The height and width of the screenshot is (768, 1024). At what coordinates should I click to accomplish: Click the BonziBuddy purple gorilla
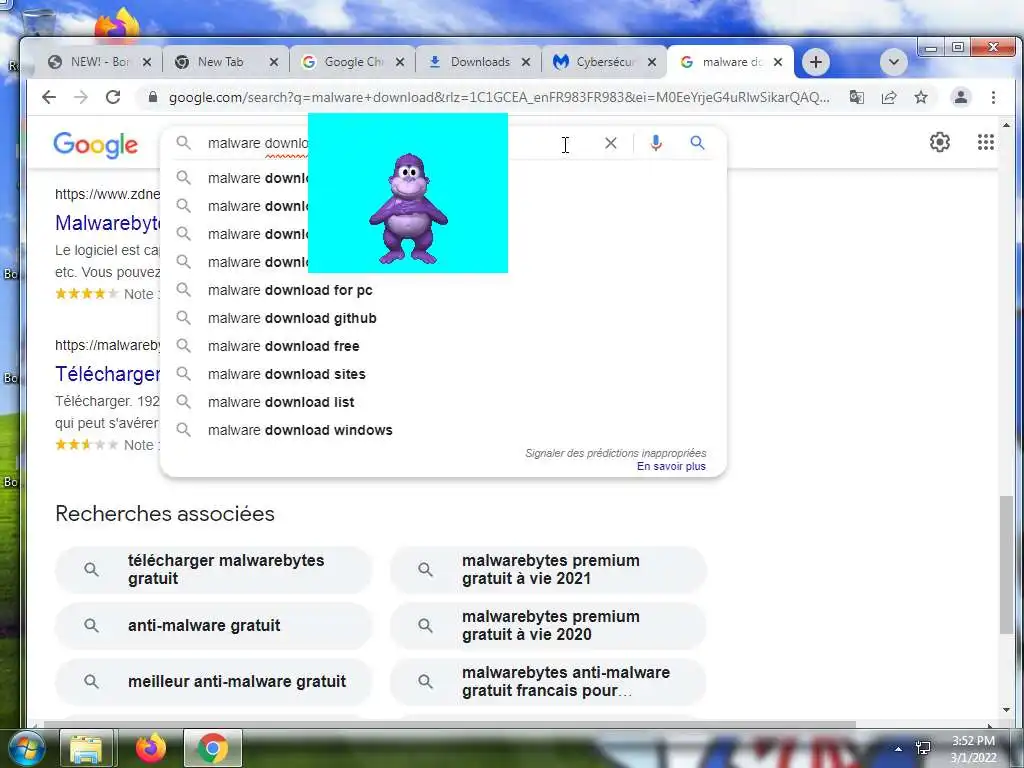(408, 209)
